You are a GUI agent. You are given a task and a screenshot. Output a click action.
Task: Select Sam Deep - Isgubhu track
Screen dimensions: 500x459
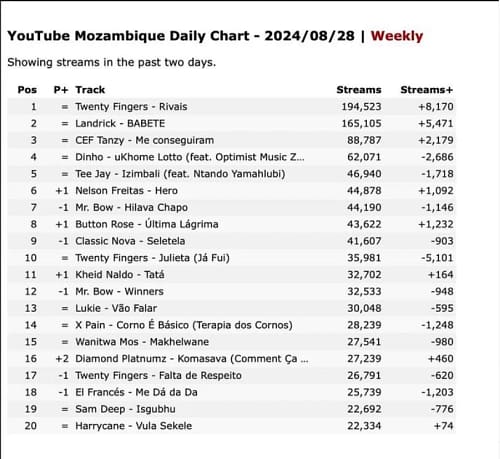(x=125, y=409)
